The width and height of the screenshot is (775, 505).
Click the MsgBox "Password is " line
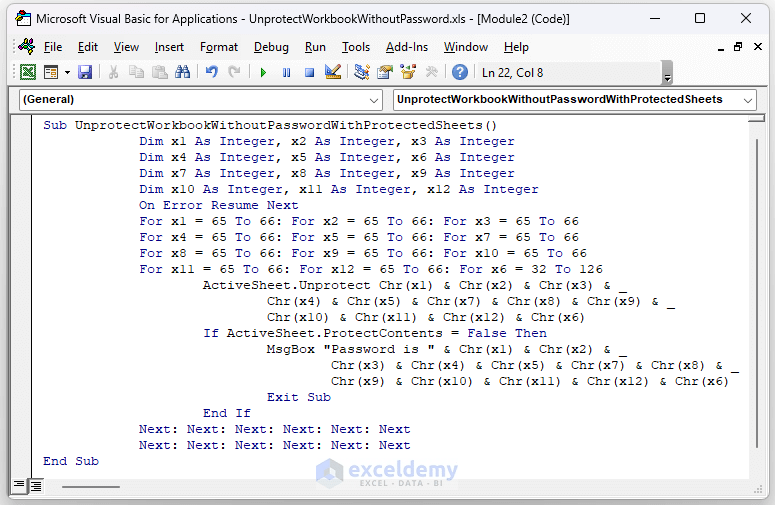coord(447,349)
